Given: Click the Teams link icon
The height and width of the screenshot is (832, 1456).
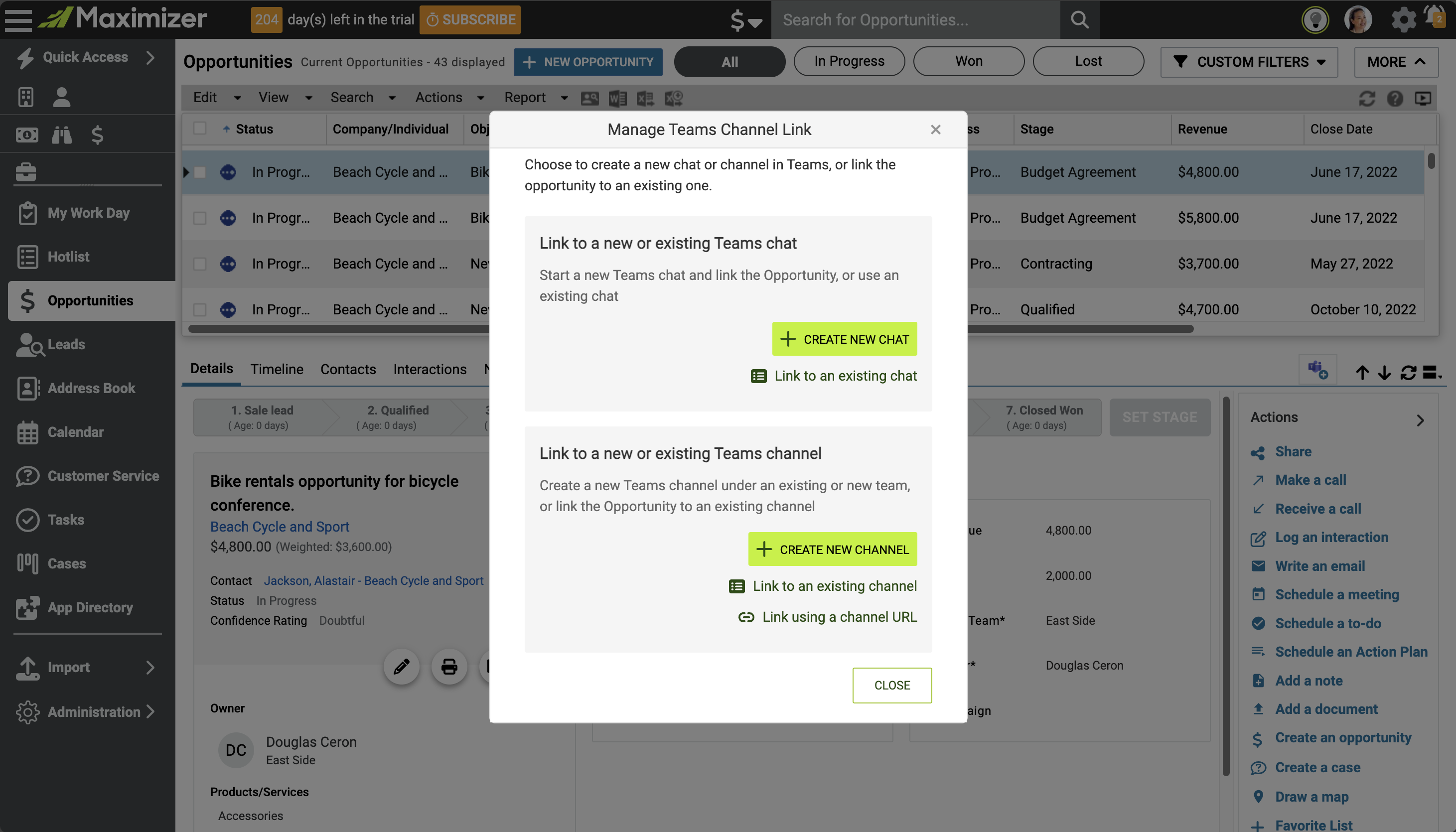Looking at the screenshot, I should tap(1317, 370).
